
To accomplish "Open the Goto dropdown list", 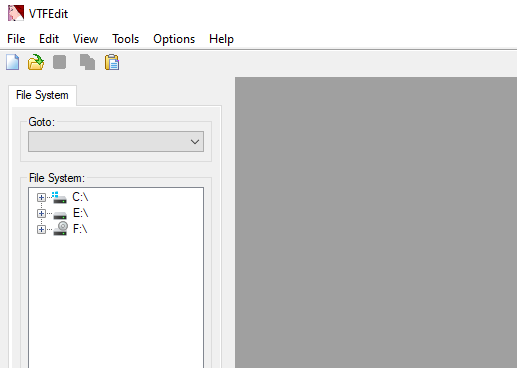I will tap(116, 142).
